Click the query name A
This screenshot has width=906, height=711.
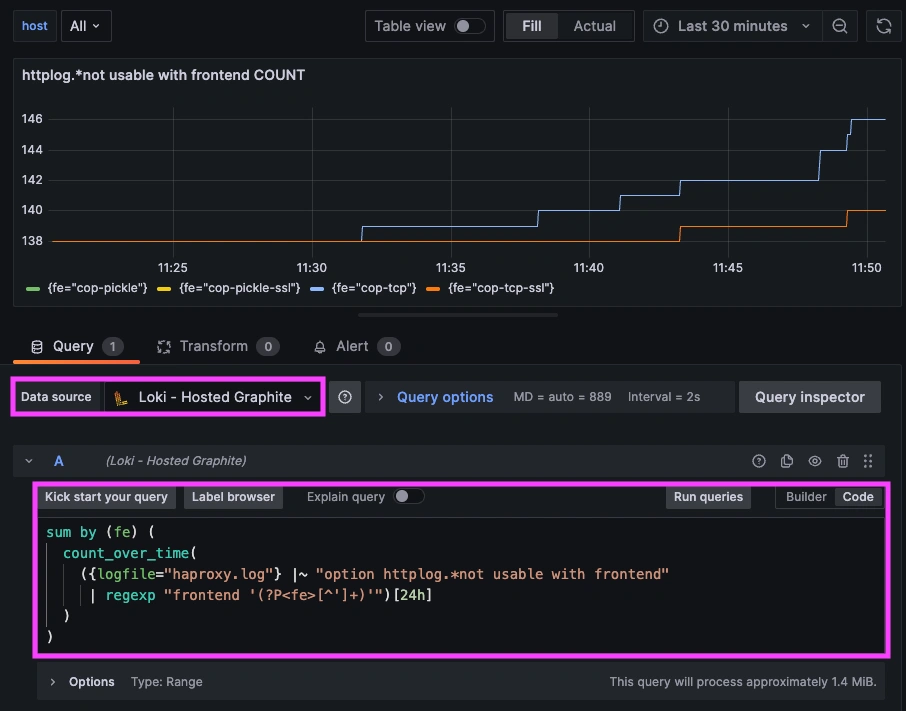pos(59,461)
